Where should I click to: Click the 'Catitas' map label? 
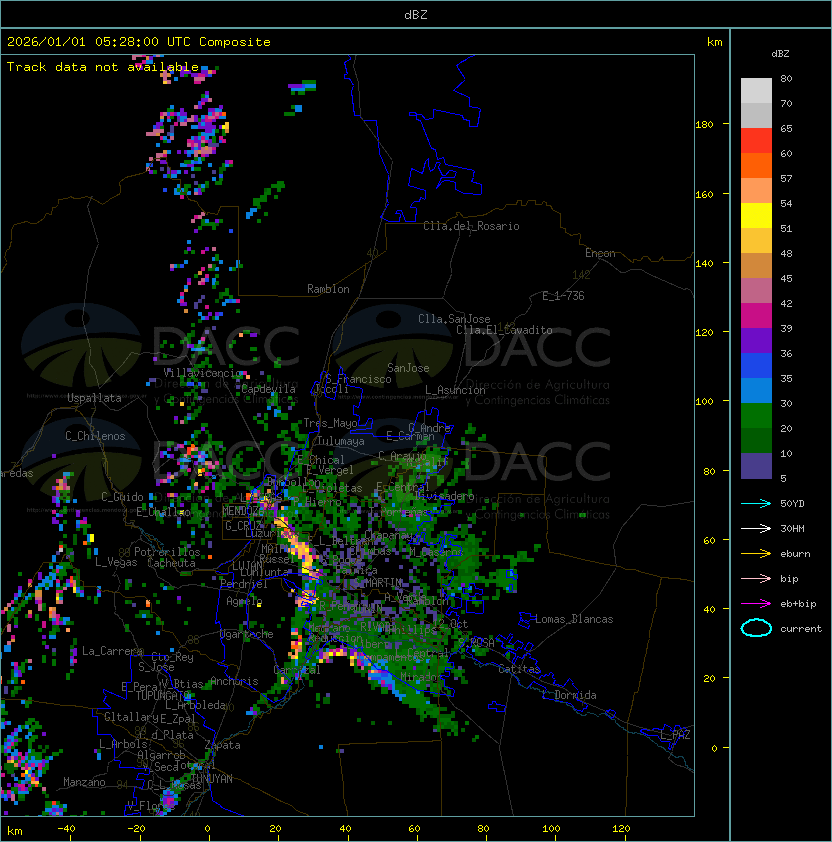point(519,669)
